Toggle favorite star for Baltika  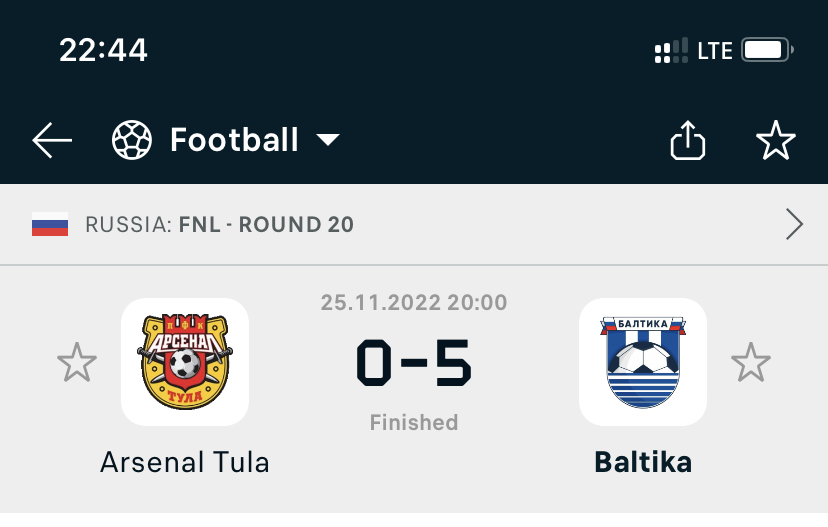(x=751, y=362)
